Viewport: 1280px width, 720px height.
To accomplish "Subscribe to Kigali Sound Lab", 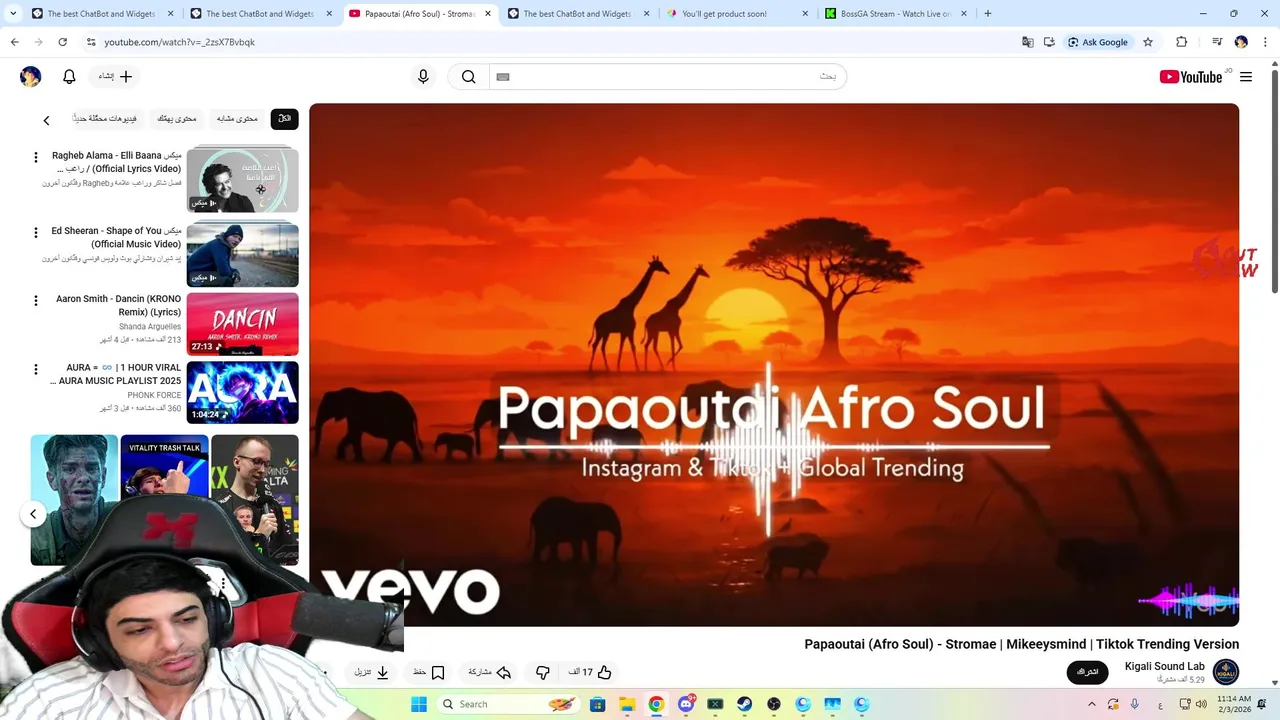I will tap(1088, 672).
